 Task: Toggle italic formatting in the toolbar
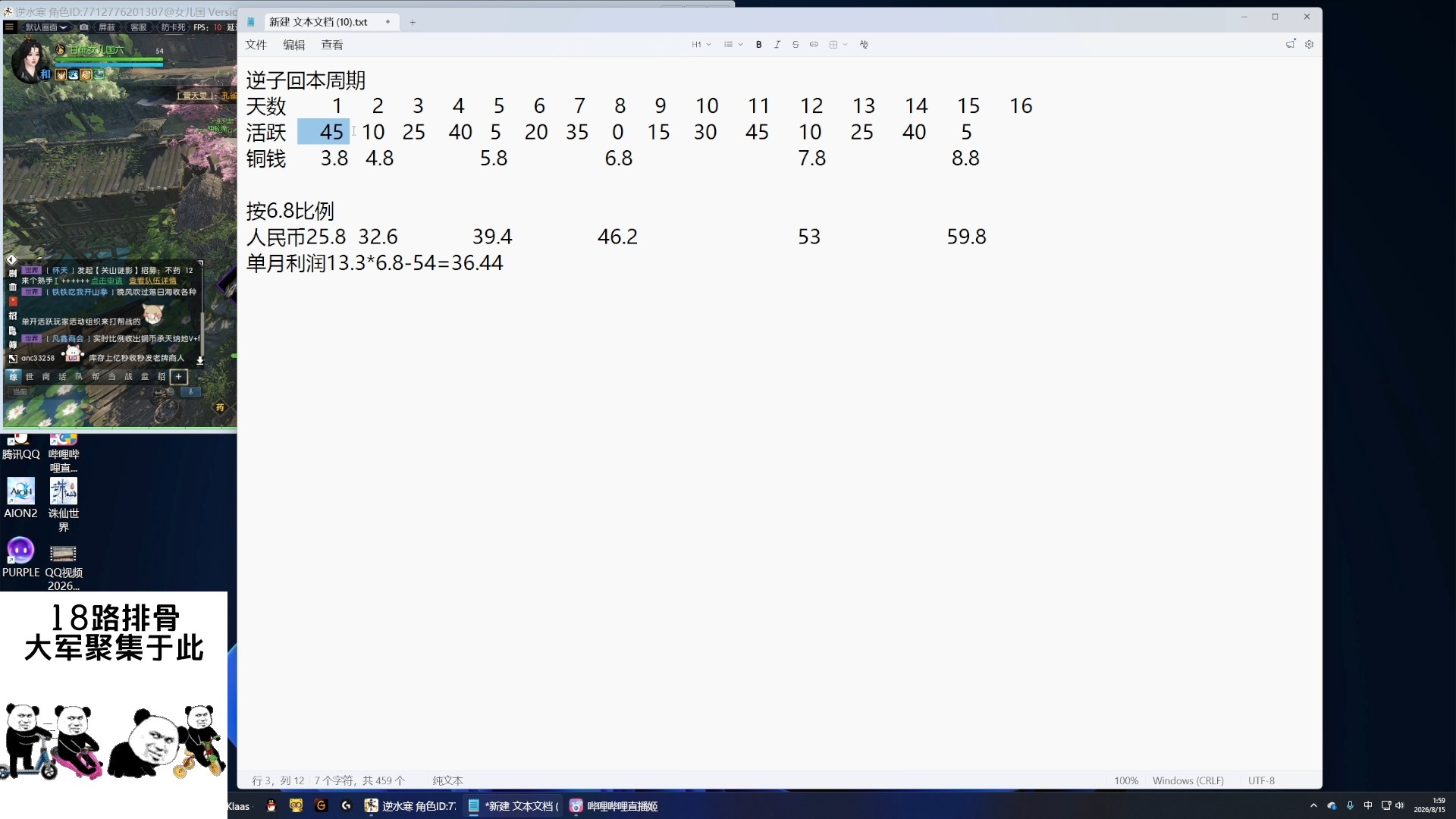[x=777, y=45]
